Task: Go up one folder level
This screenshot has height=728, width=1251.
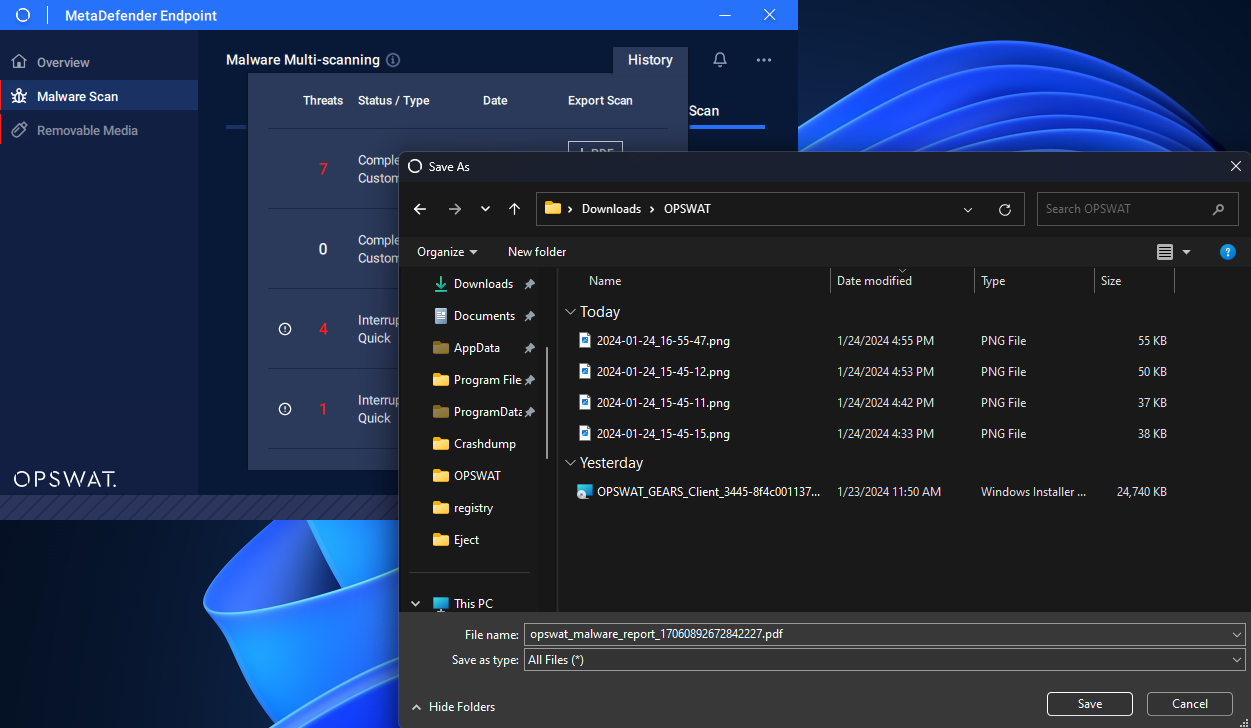Action: 514,209
